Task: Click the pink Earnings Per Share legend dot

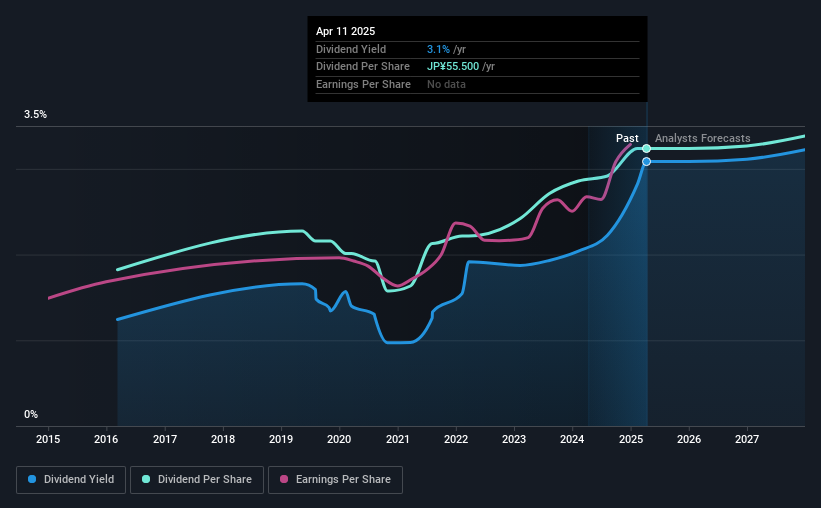Action: (284, 479)
